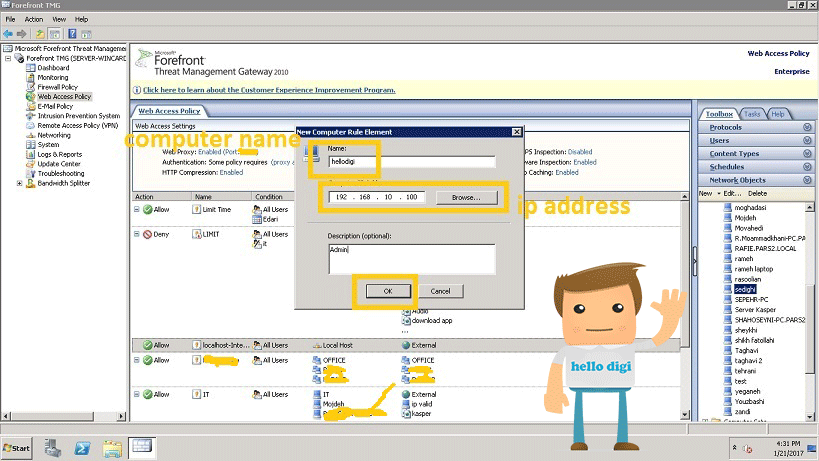Click the Start button
Image resolution: width=819 pixels, height=461 pixels.
(17, 448)
